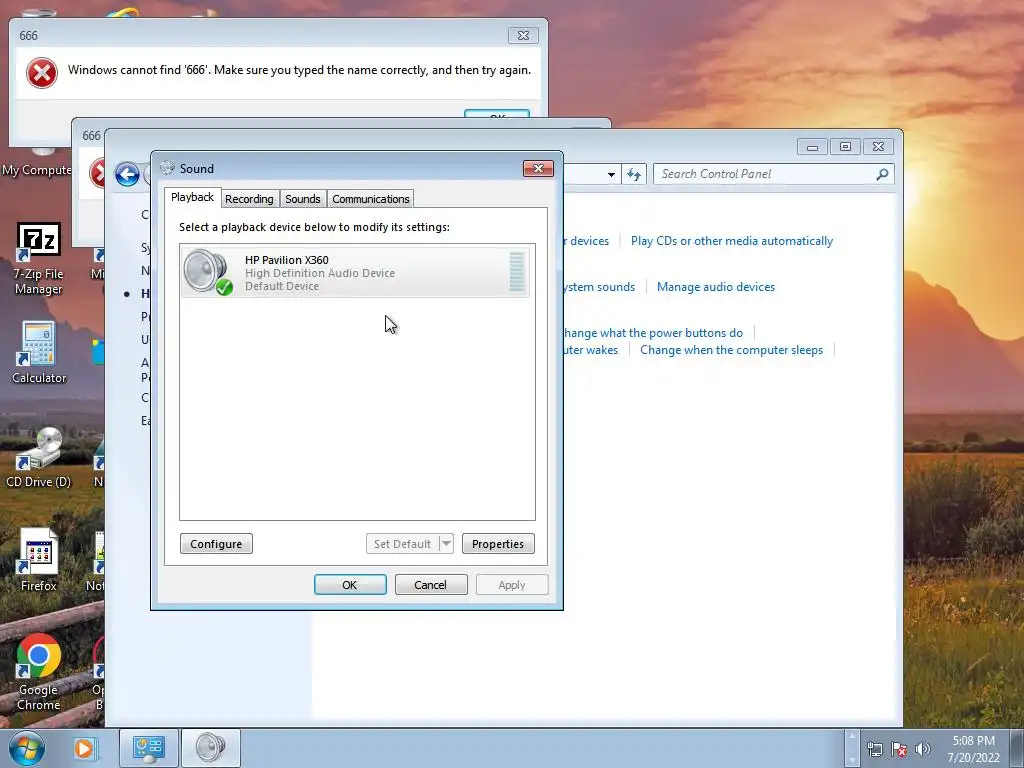Click the volume level meter of HP Pavilion
The height and width of the screenshot is (768, 1024).
517,272
